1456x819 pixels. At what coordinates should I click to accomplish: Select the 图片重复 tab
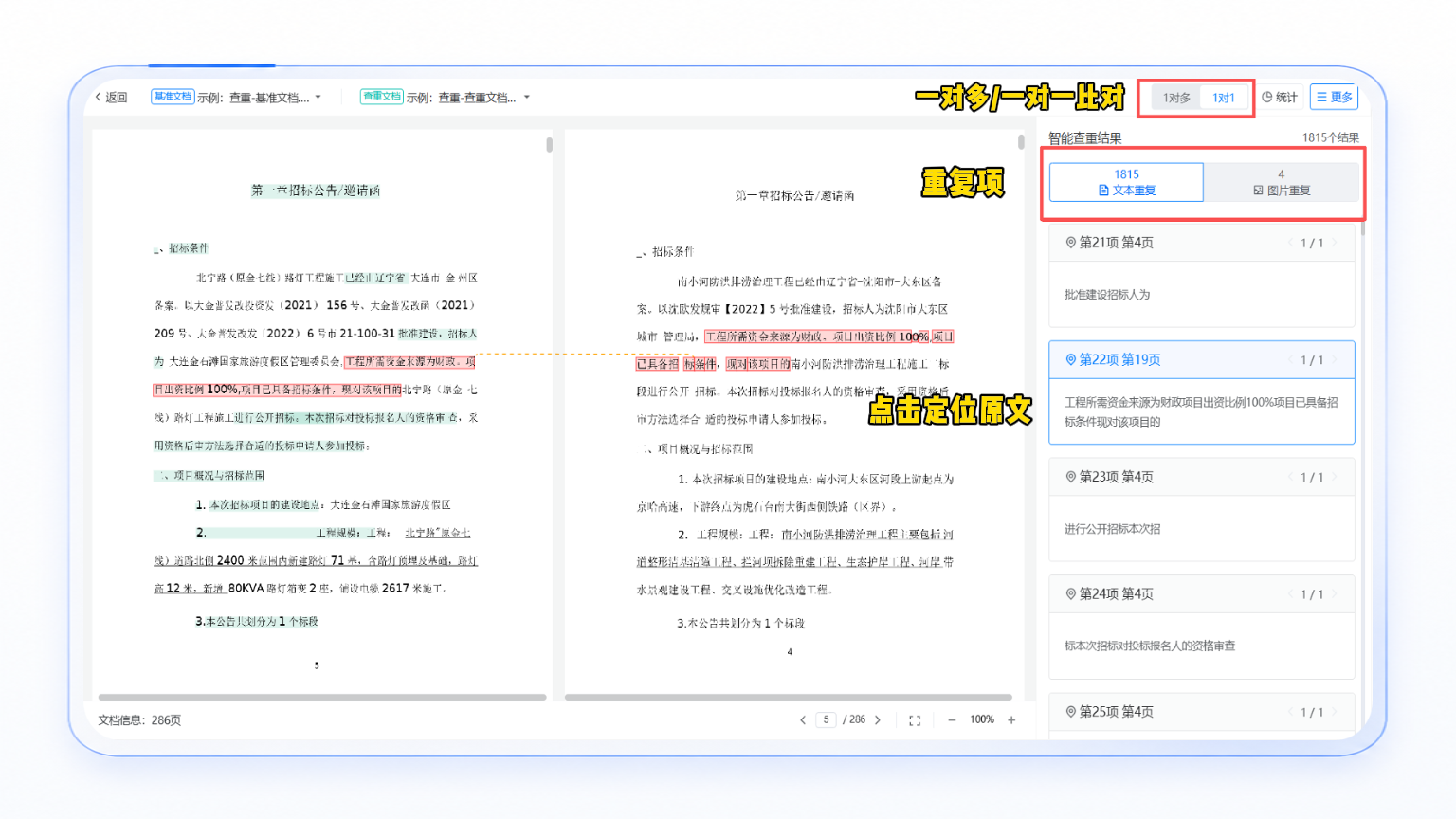coord(1282,182)
